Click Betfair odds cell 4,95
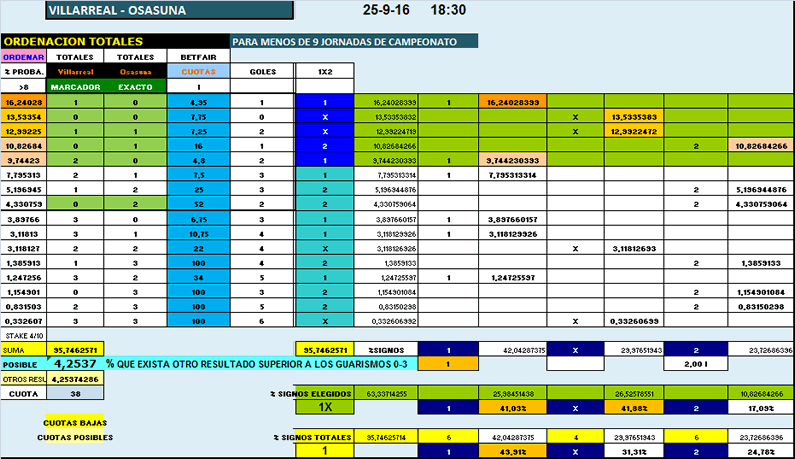 [x=198, y=102]
